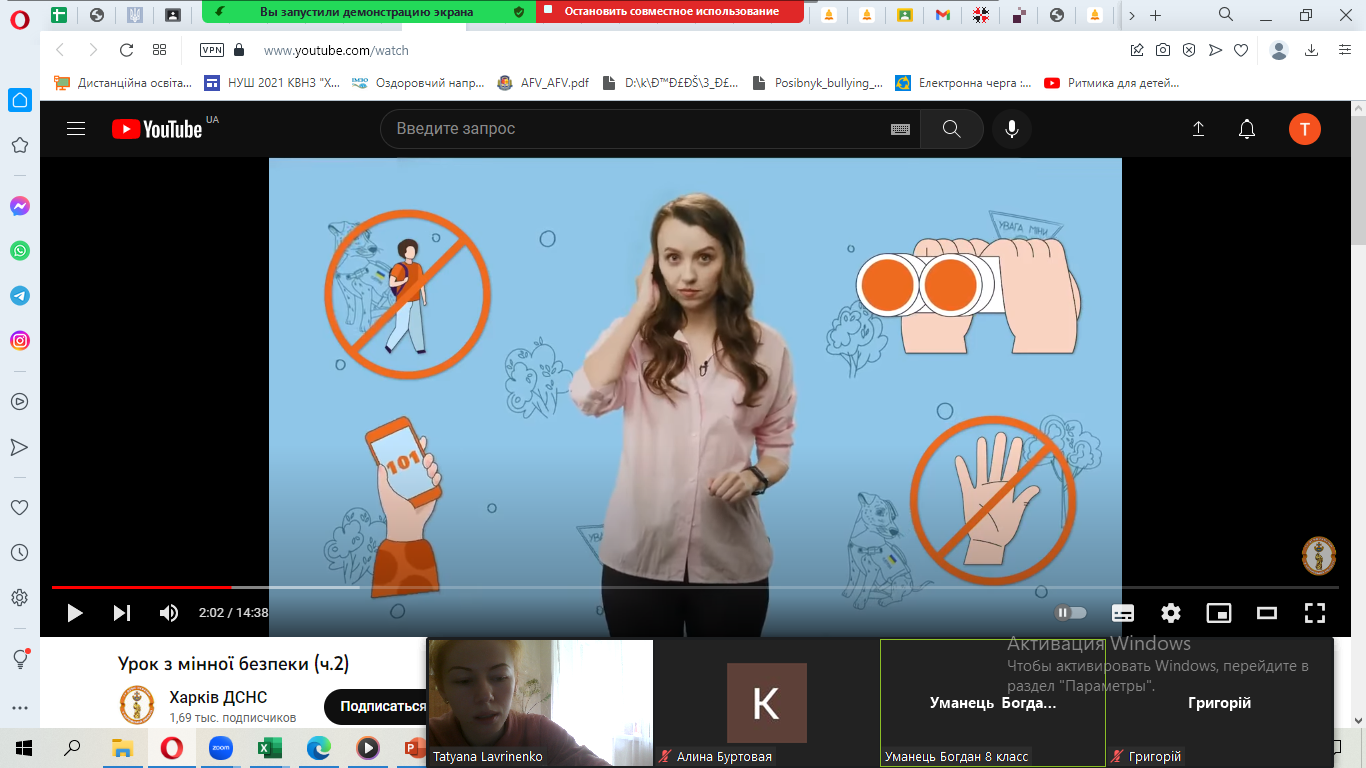Search open tabs with magnifier icon

click(1226, 14)
